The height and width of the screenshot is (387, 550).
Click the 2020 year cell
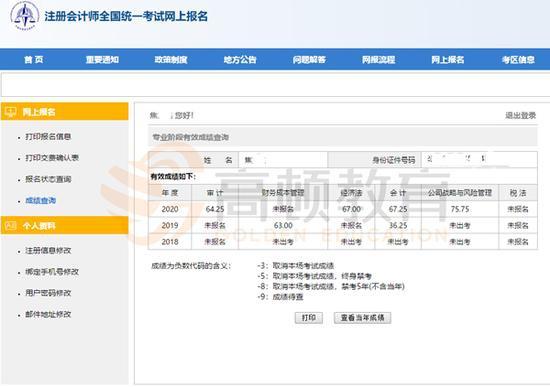[170, 209]
